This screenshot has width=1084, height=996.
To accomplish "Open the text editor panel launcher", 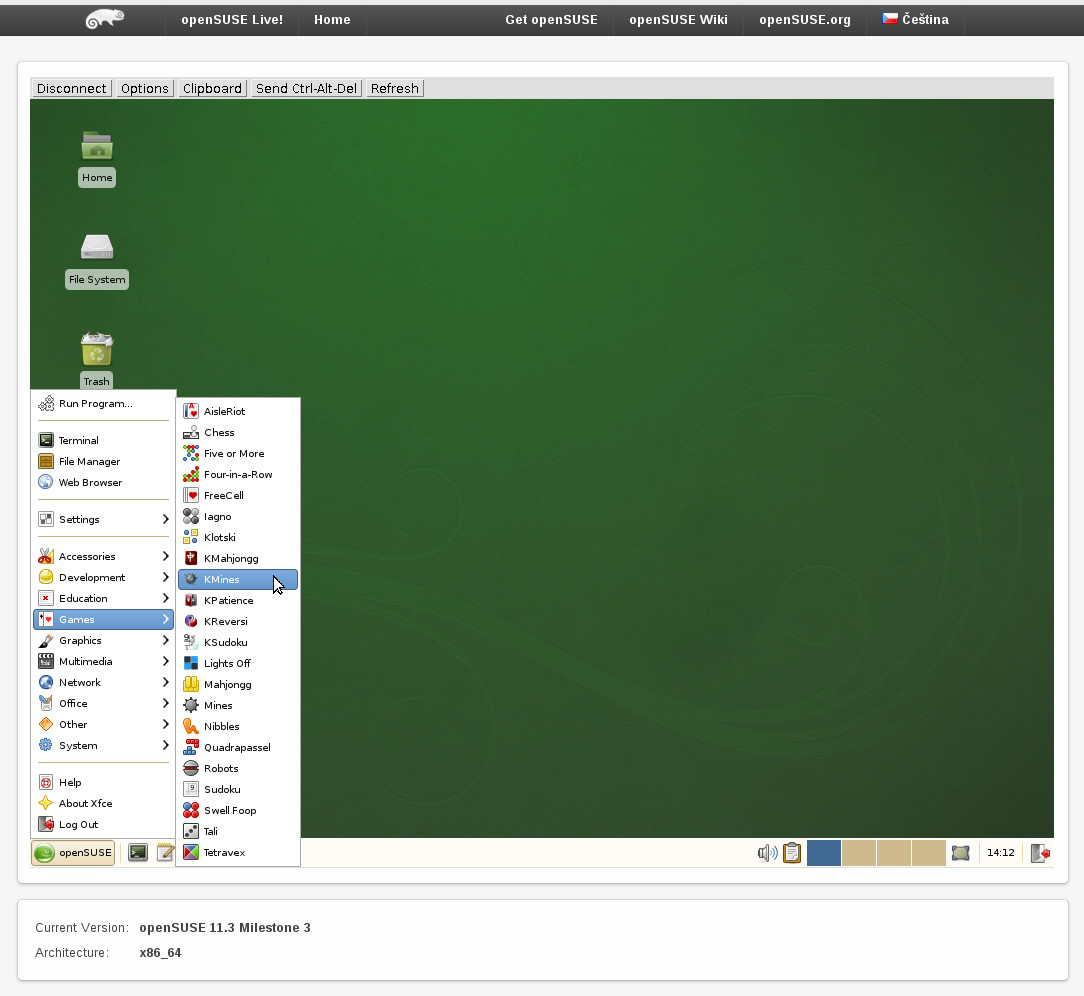I will [x=165, y=852].
